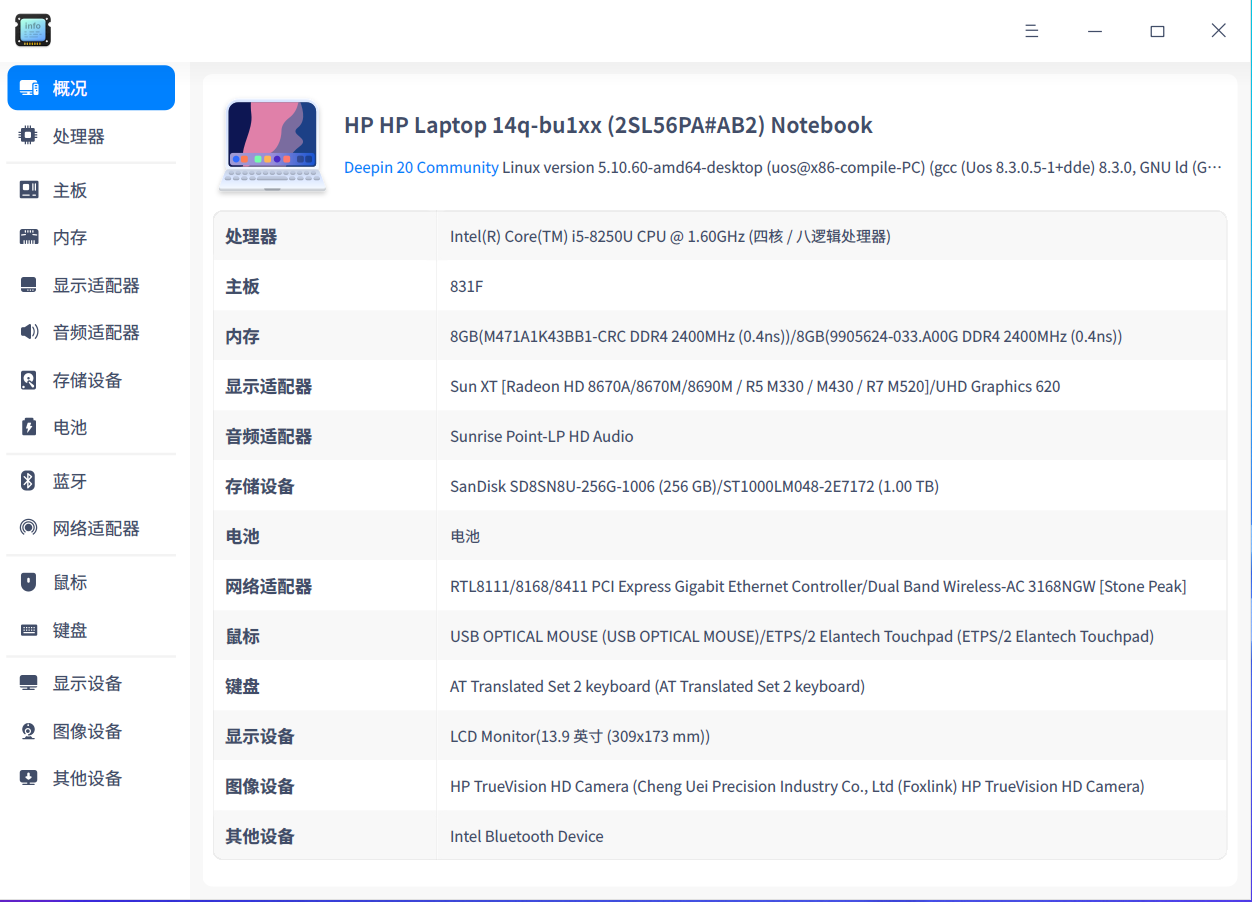Click the laptop illustration thumbnail

273,145
